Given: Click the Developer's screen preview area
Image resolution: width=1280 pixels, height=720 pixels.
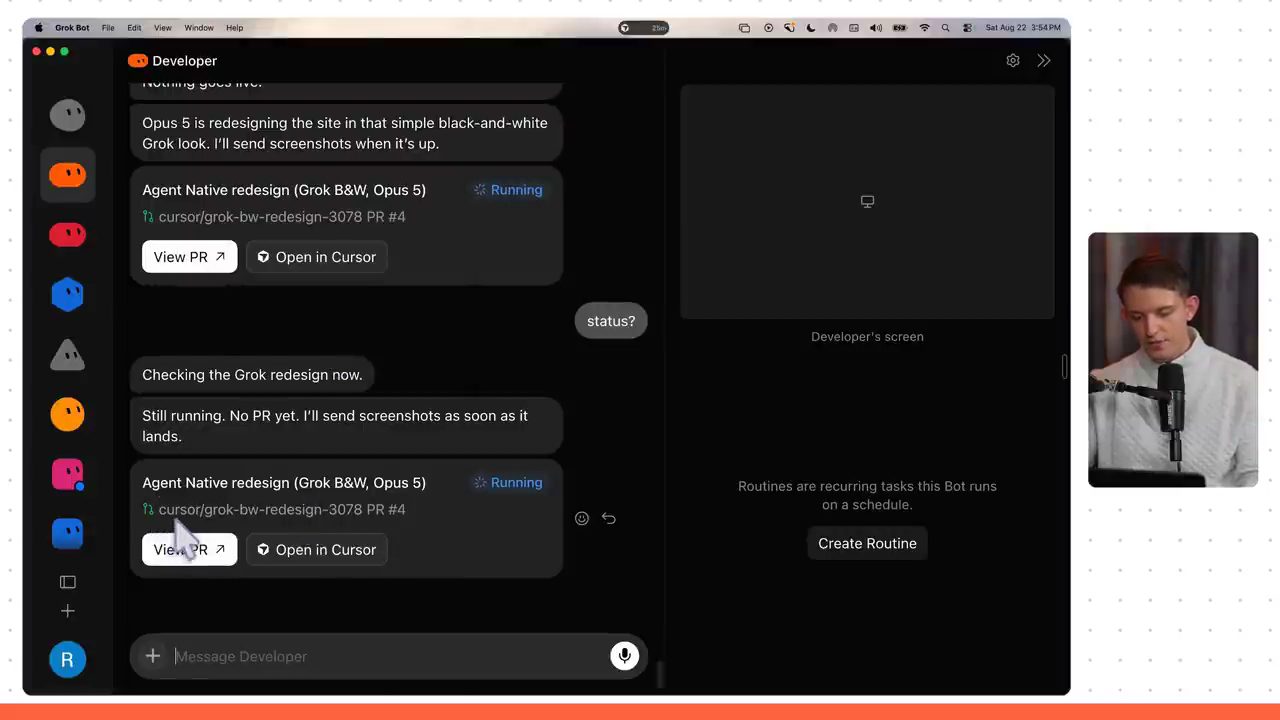Looking at the screenshot, I should click(x=867, y=202).
